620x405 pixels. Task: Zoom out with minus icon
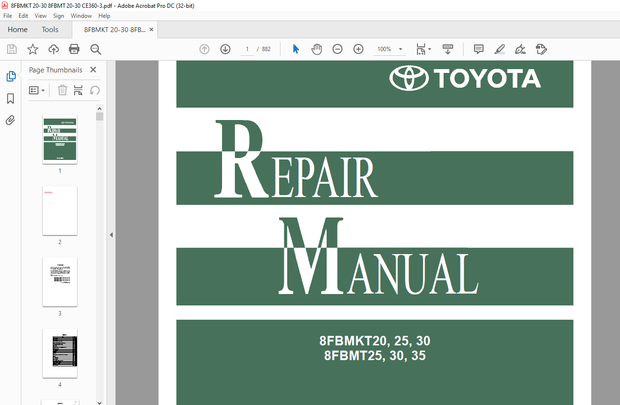coord(337,49)
